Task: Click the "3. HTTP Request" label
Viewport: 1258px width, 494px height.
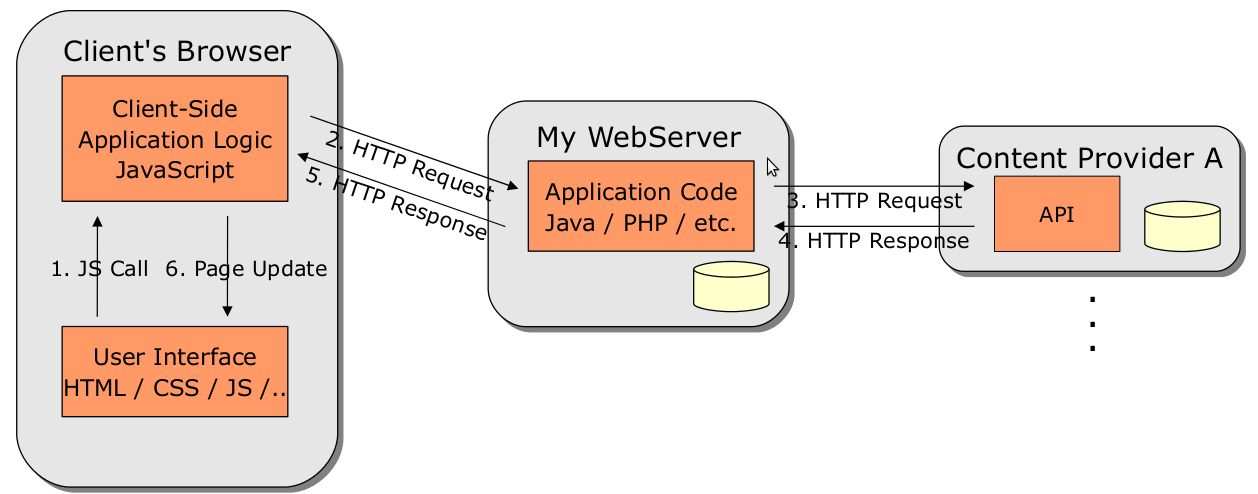Action: [x=874, y=201]
